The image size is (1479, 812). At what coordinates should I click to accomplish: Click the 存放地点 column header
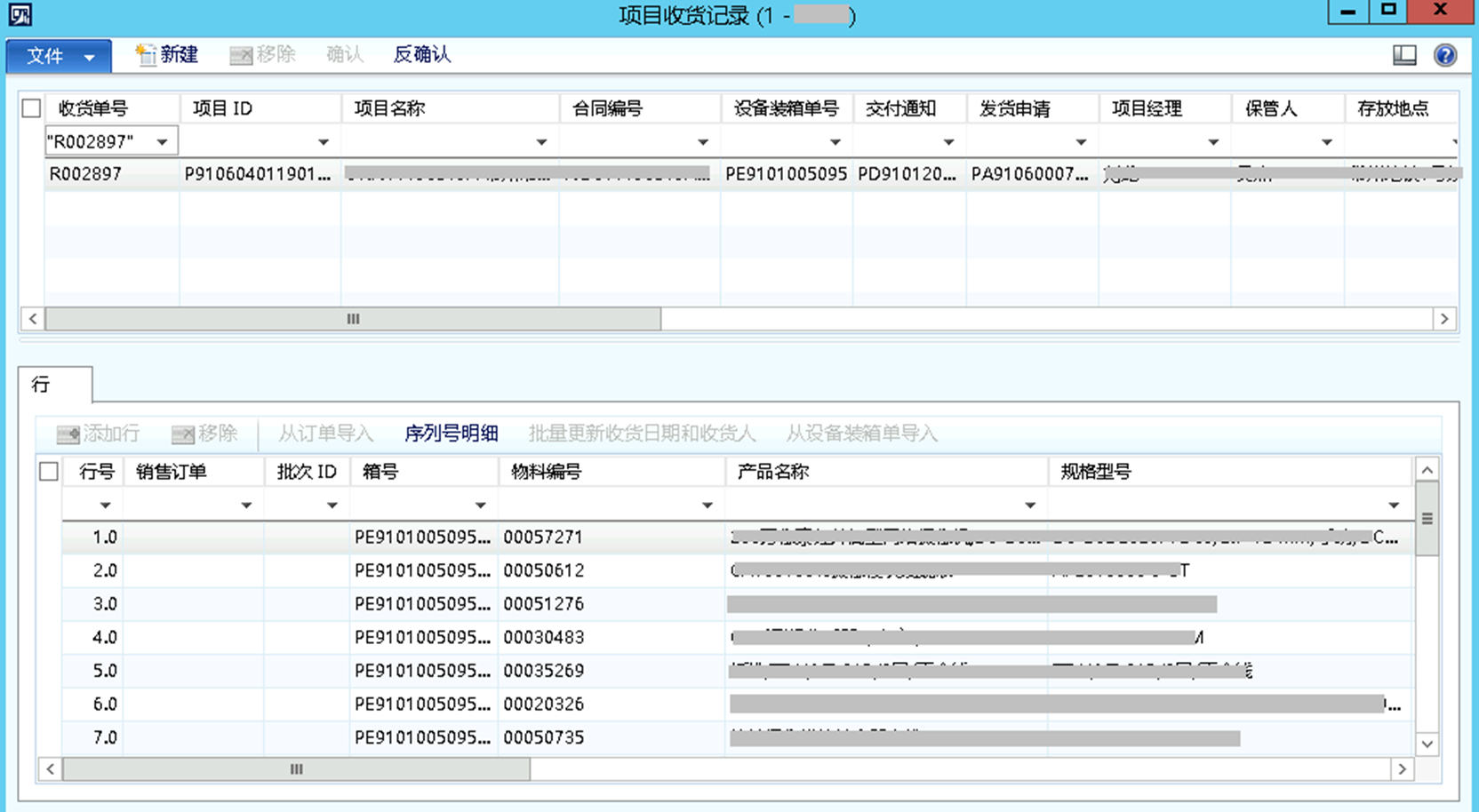pos(1402,108)
